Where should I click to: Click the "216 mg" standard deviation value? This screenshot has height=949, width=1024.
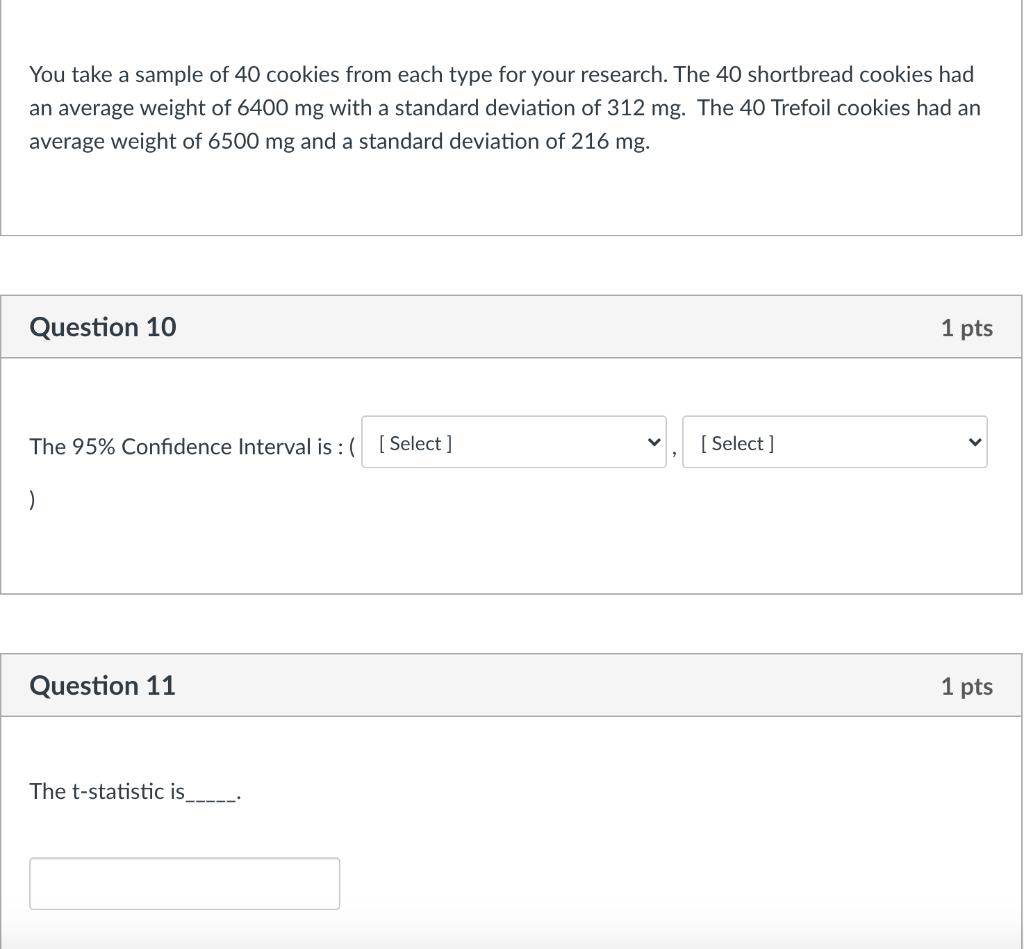click(608, 141)
